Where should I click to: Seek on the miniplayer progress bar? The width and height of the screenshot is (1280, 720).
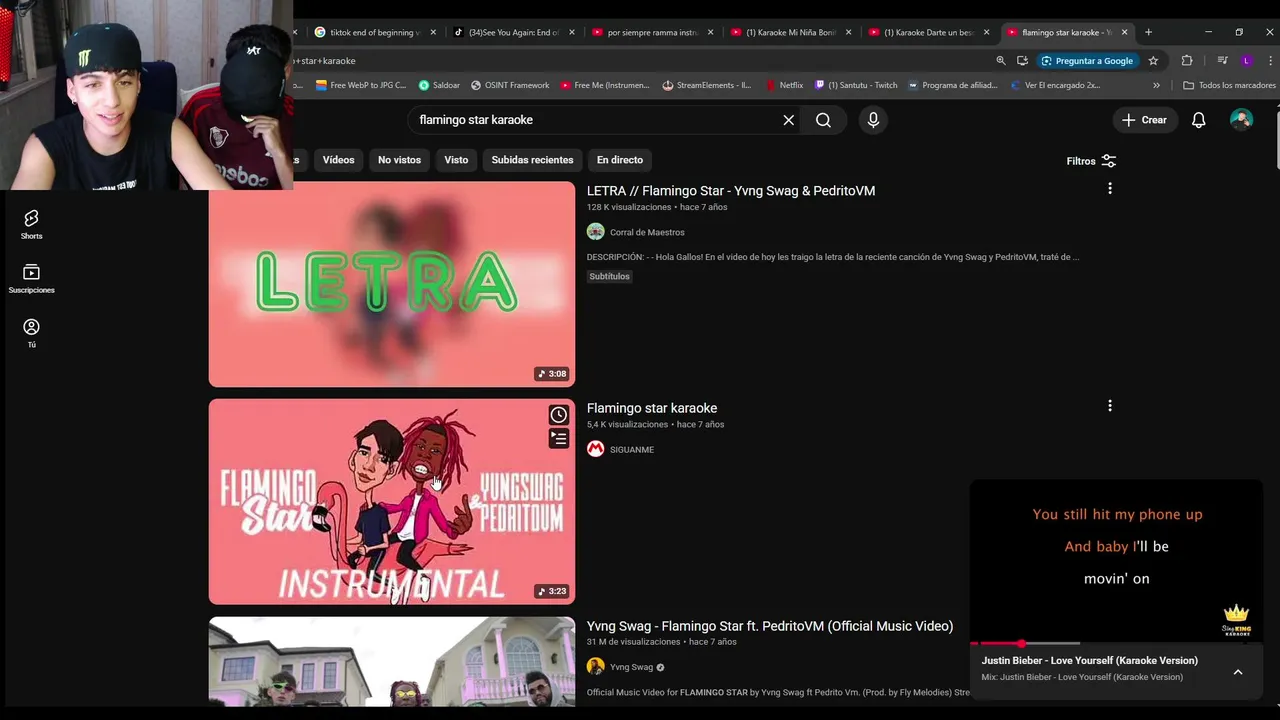click(x=1116, y=643)
